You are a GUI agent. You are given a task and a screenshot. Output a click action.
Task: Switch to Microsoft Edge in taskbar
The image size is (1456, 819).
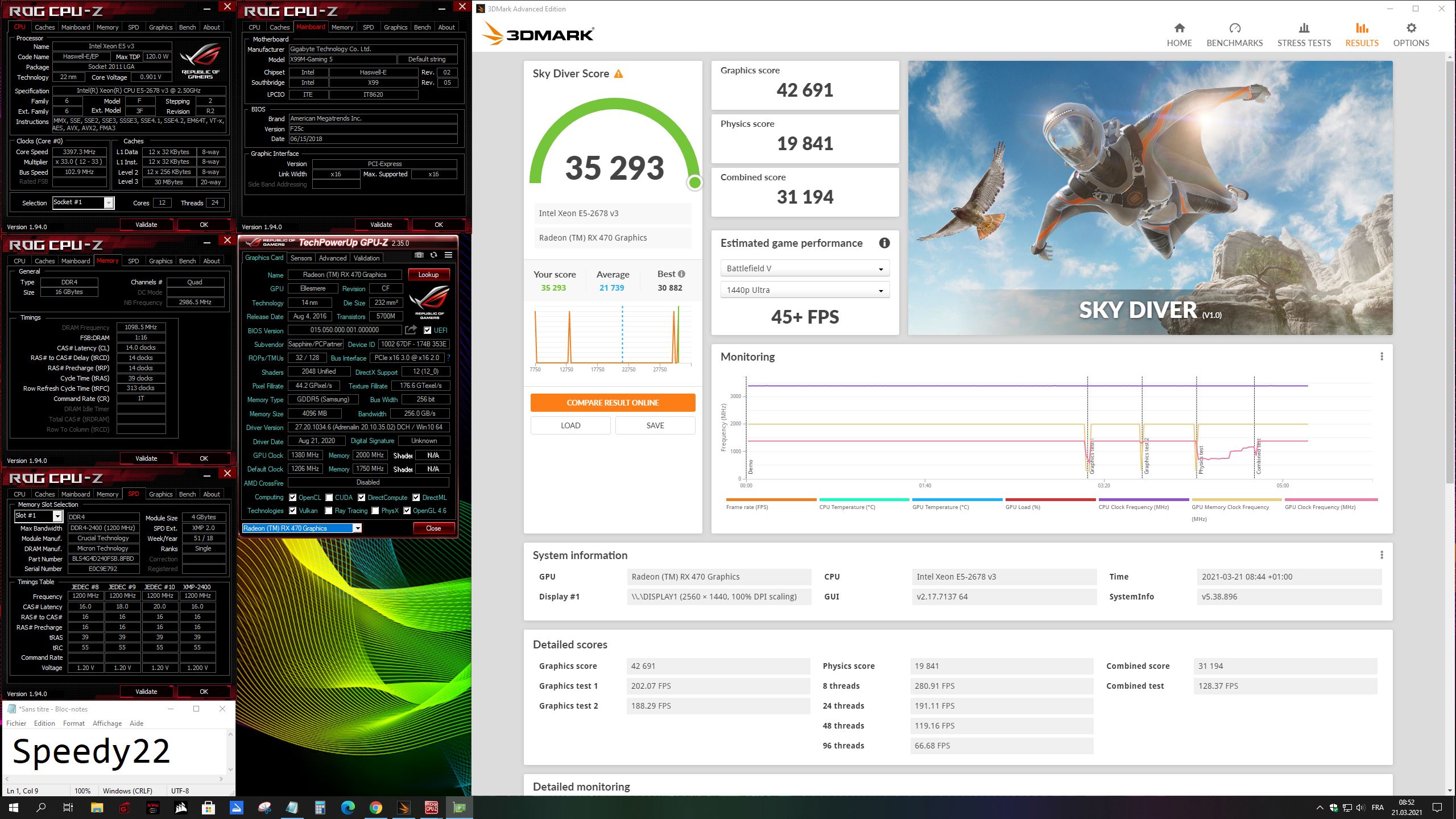click(x=348, y=807)
